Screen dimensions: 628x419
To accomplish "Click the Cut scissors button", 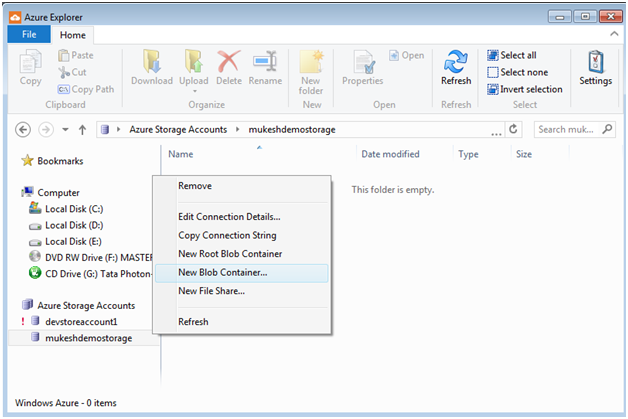I will (x=72, y=72).
